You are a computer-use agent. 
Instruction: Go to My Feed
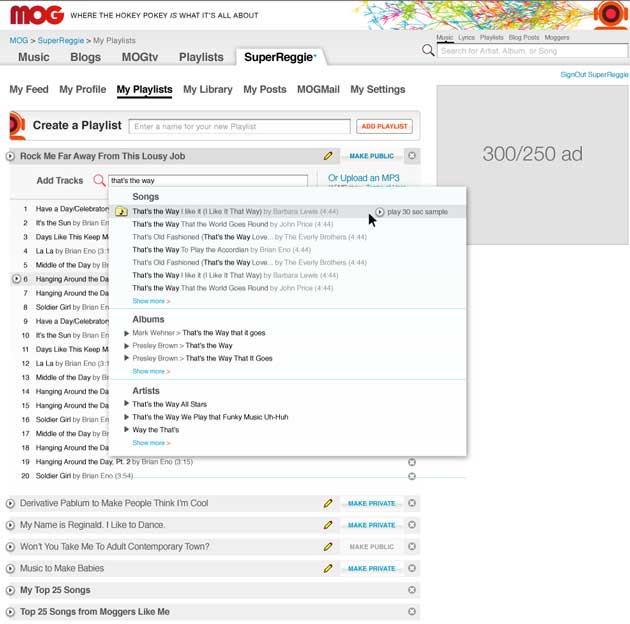[x=29, y=89]
